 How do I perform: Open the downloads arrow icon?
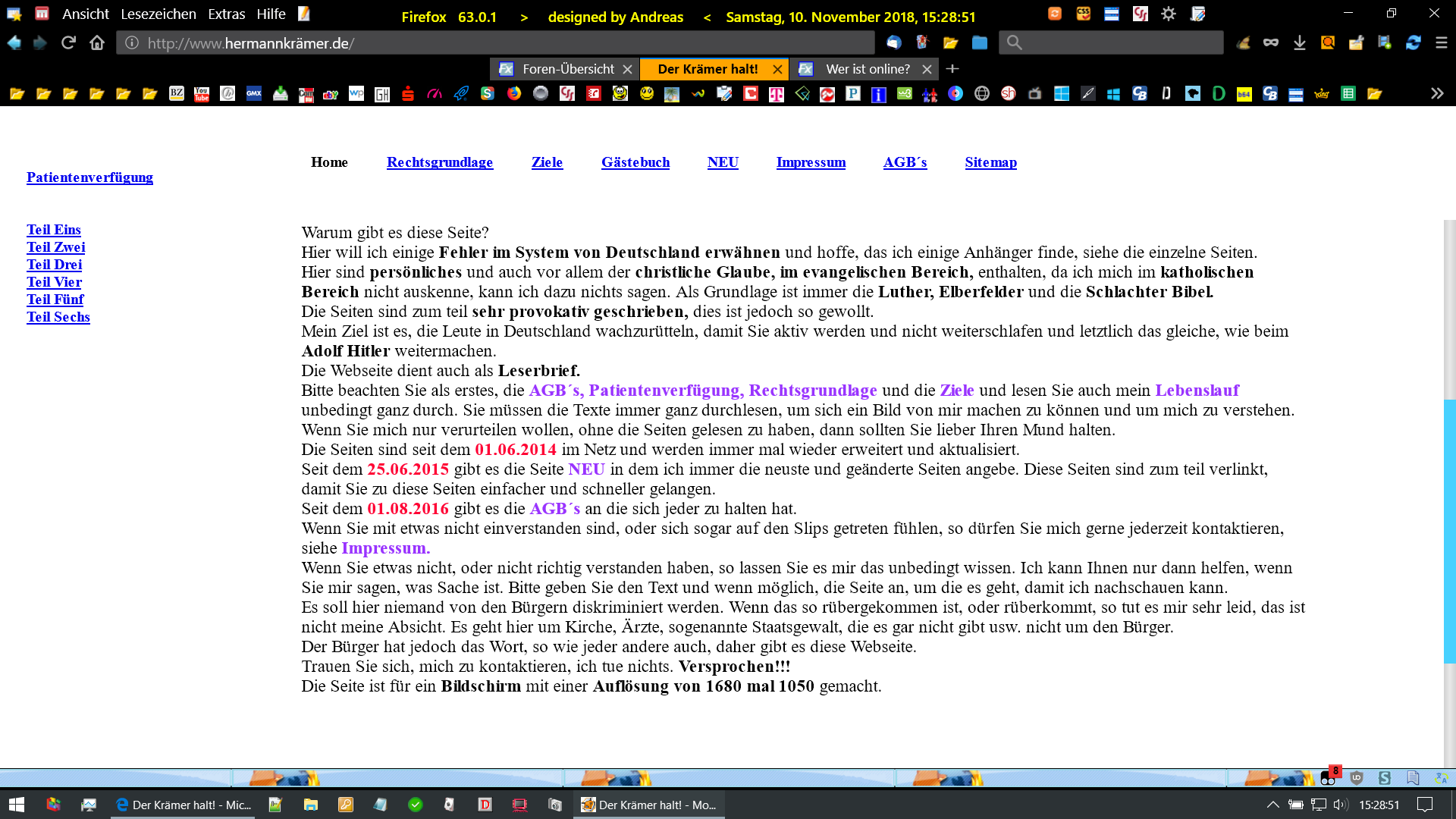[1300, 43]
